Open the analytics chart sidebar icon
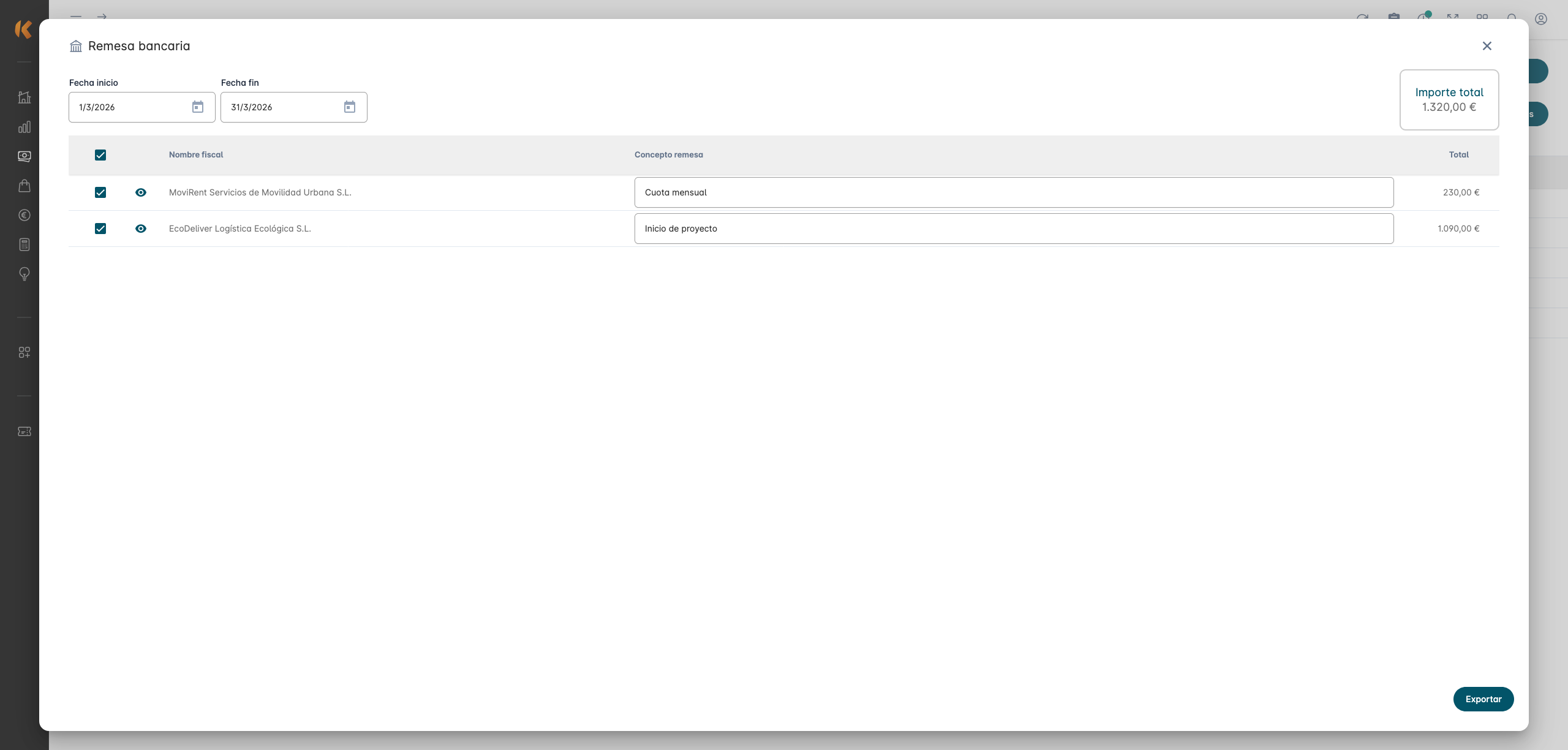The width and height of the screenshot is (1568, 750). coord(24,97)
